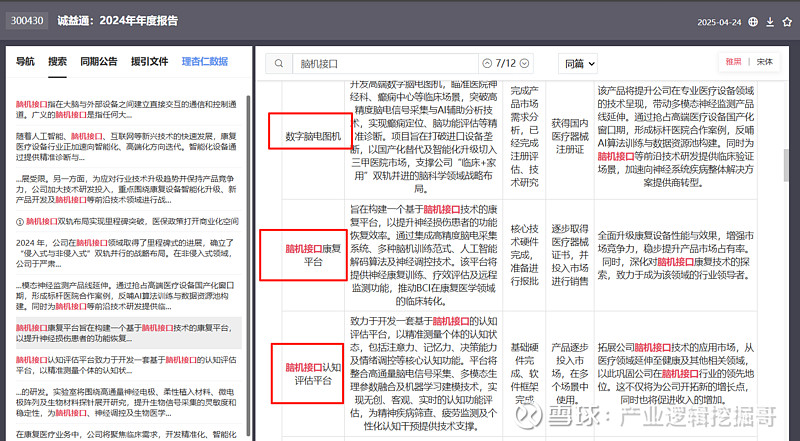Image resolution: width=800 pixels, height=441 pixels.
Task: Switch font to 雅黑
Action: tap(733, 62)
